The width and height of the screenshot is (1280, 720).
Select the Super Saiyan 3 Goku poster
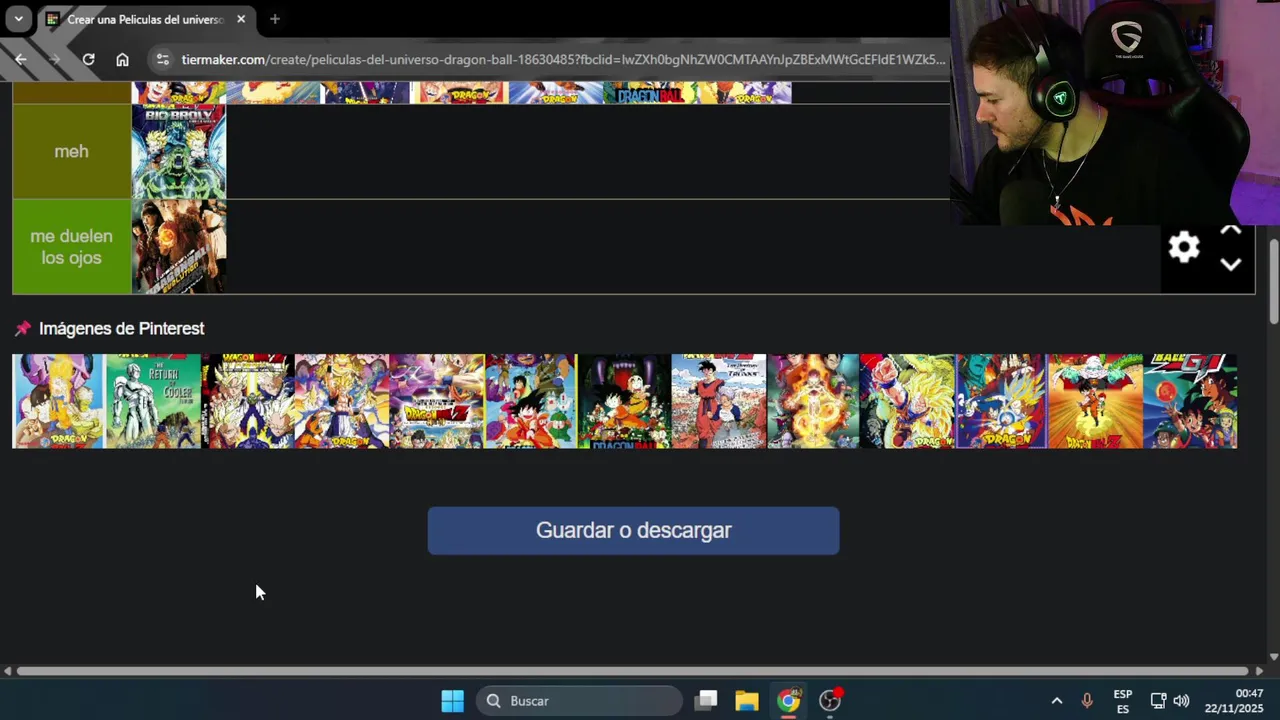point(907,401)
